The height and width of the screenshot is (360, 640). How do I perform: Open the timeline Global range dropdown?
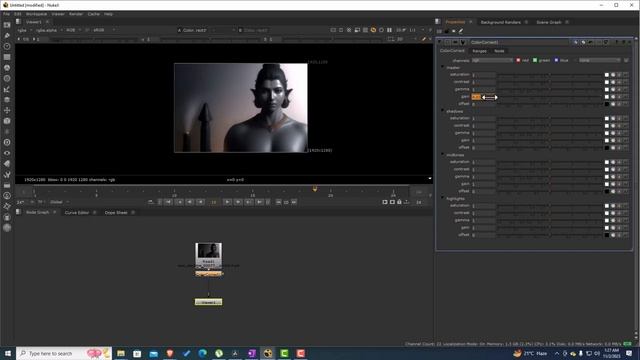(x=59, y=202)
